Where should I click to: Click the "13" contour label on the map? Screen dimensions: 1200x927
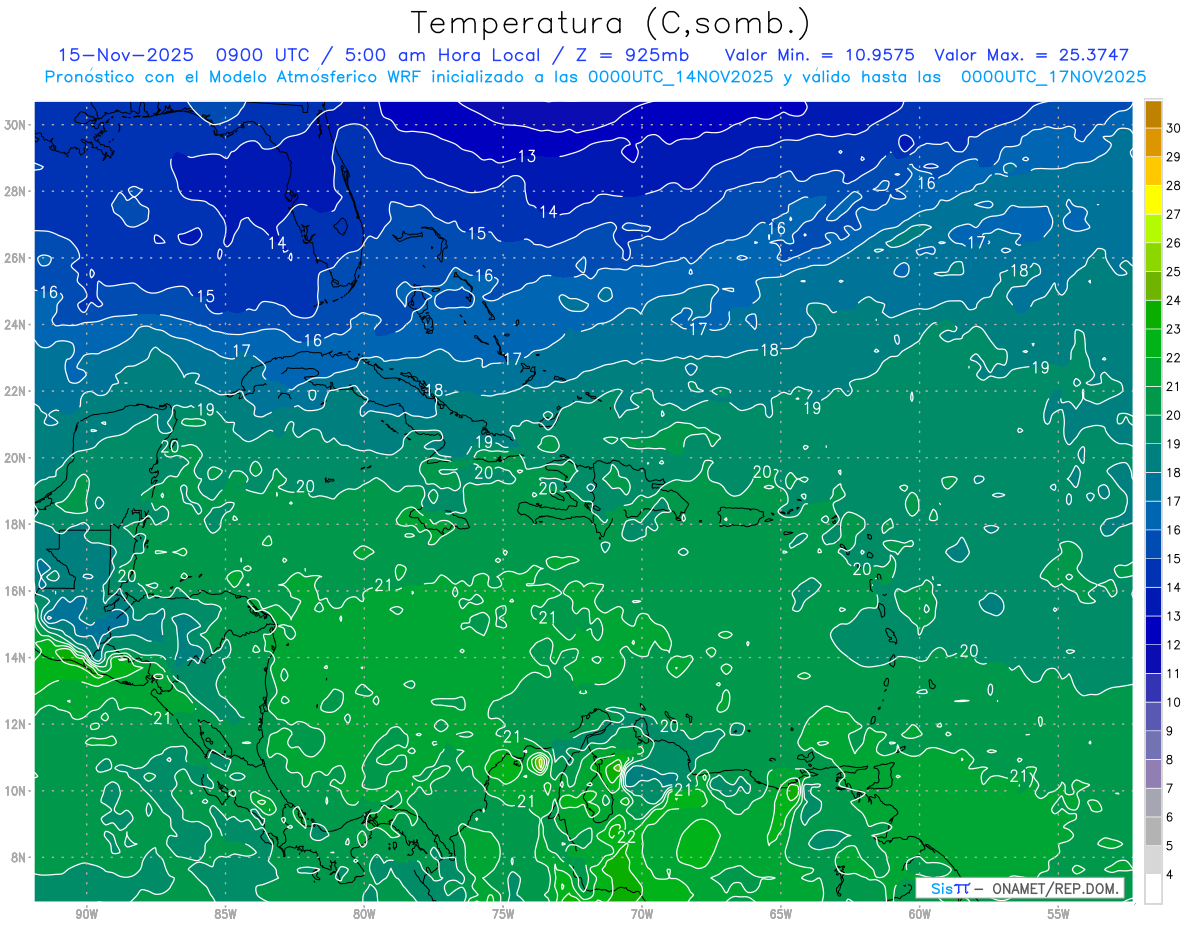[527, 156]
